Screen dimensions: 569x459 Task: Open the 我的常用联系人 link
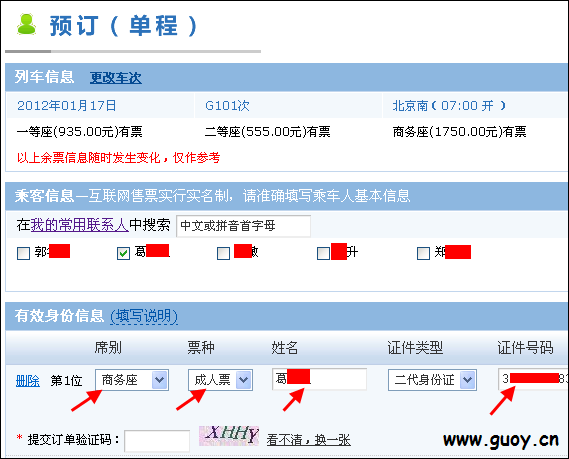(79, 225)
